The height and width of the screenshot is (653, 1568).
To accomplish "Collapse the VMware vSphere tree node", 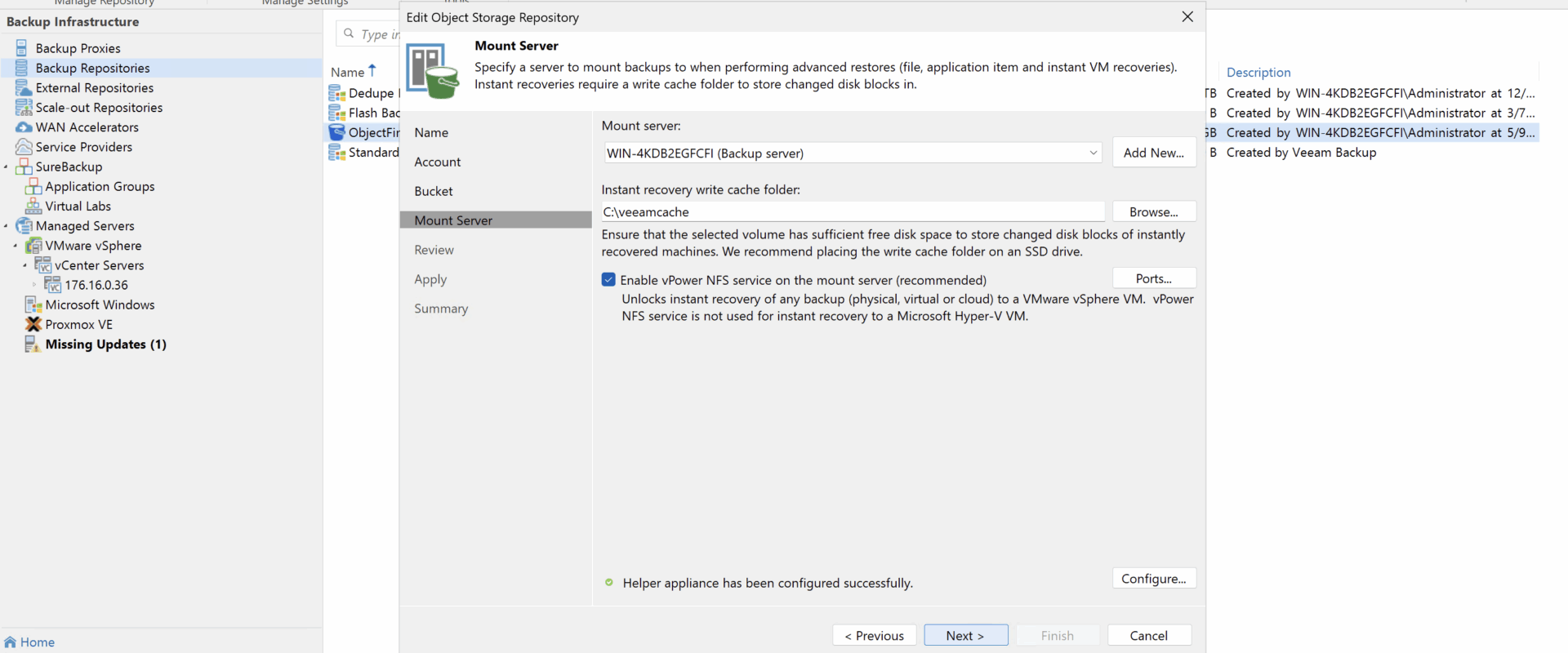I will (x=16, y=246).
